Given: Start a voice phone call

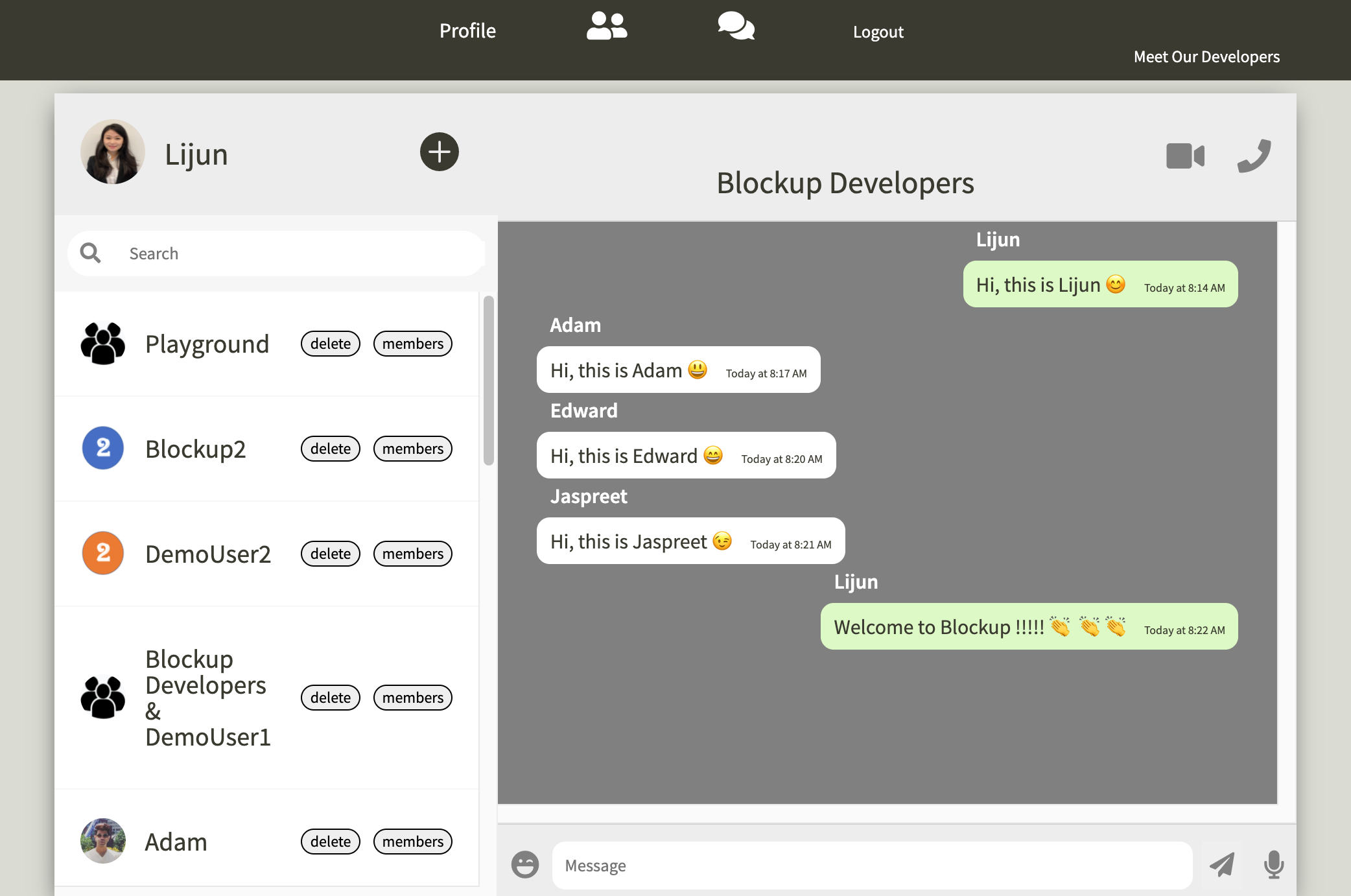Looking at the screenshot, I should click(1254, 156).
